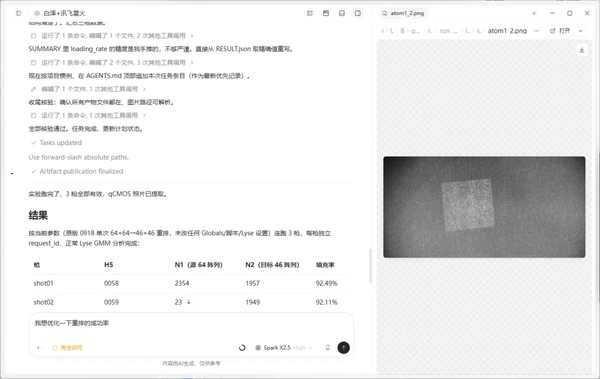The height and width of the screenshot is (379, 600).
Task: Open the Spark X2.5 model dropdown
Action: (284, 348)
